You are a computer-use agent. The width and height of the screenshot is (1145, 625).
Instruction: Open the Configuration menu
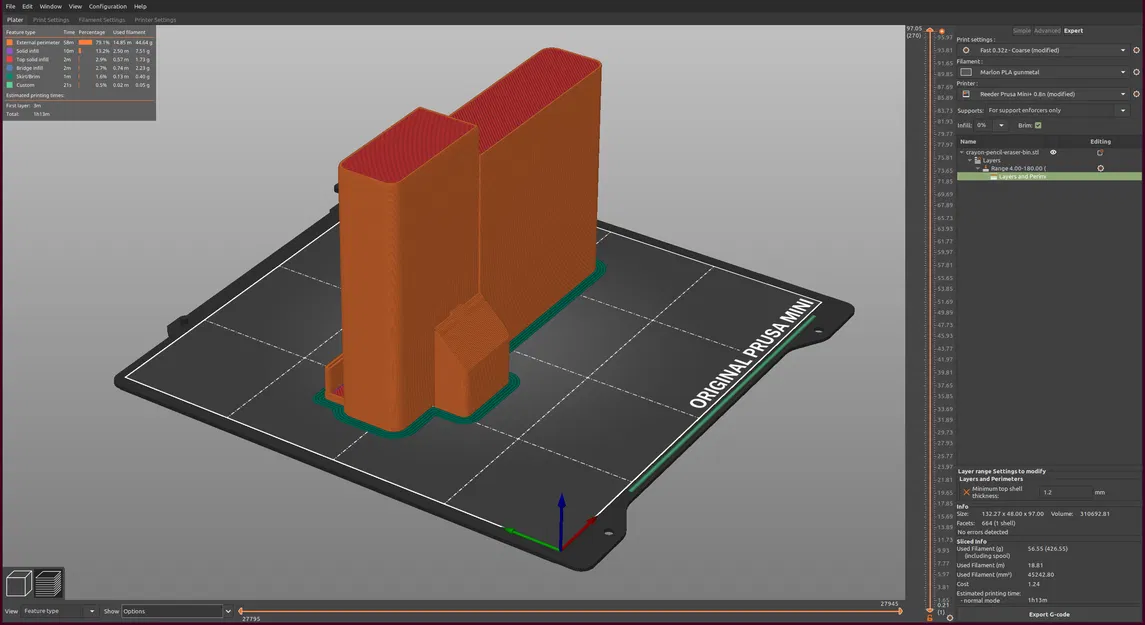[107, 7]
